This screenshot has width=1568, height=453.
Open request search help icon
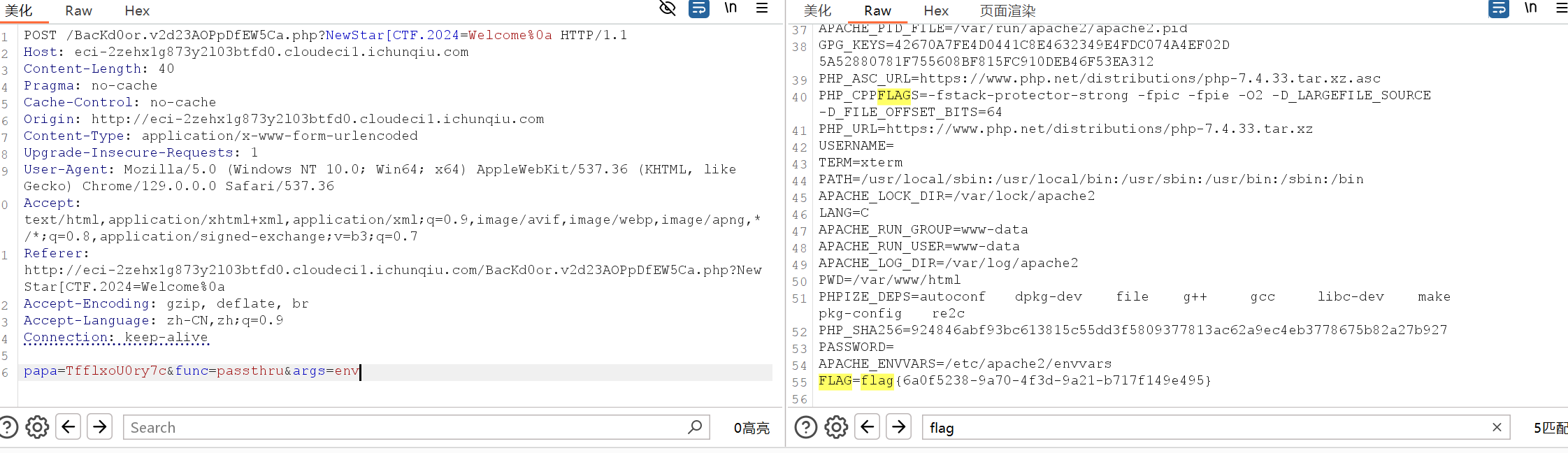pyautogui.click(x=8, y=427)
